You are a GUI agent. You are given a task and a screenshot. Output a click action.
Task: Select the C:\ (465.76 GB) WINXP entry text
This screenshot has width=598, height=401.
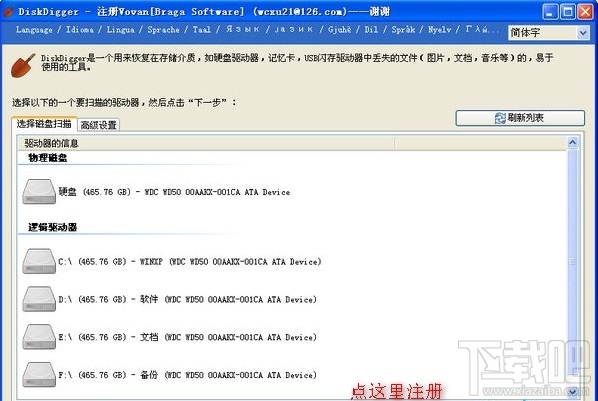click(190, 262)
